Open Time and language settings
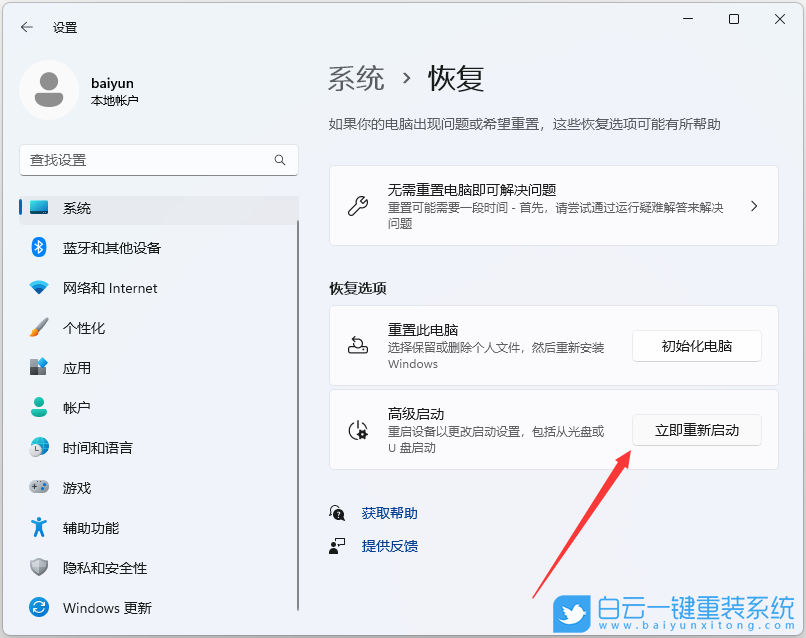This screenshot has width=806, height=638. 97,448
